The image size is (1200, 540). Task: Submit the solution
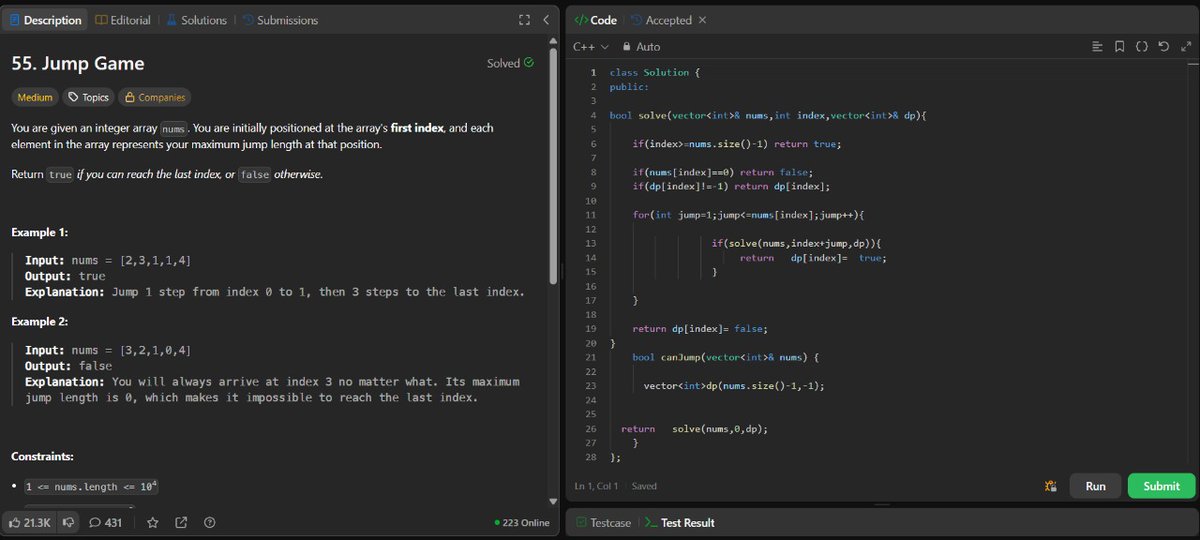point(1161,486)
